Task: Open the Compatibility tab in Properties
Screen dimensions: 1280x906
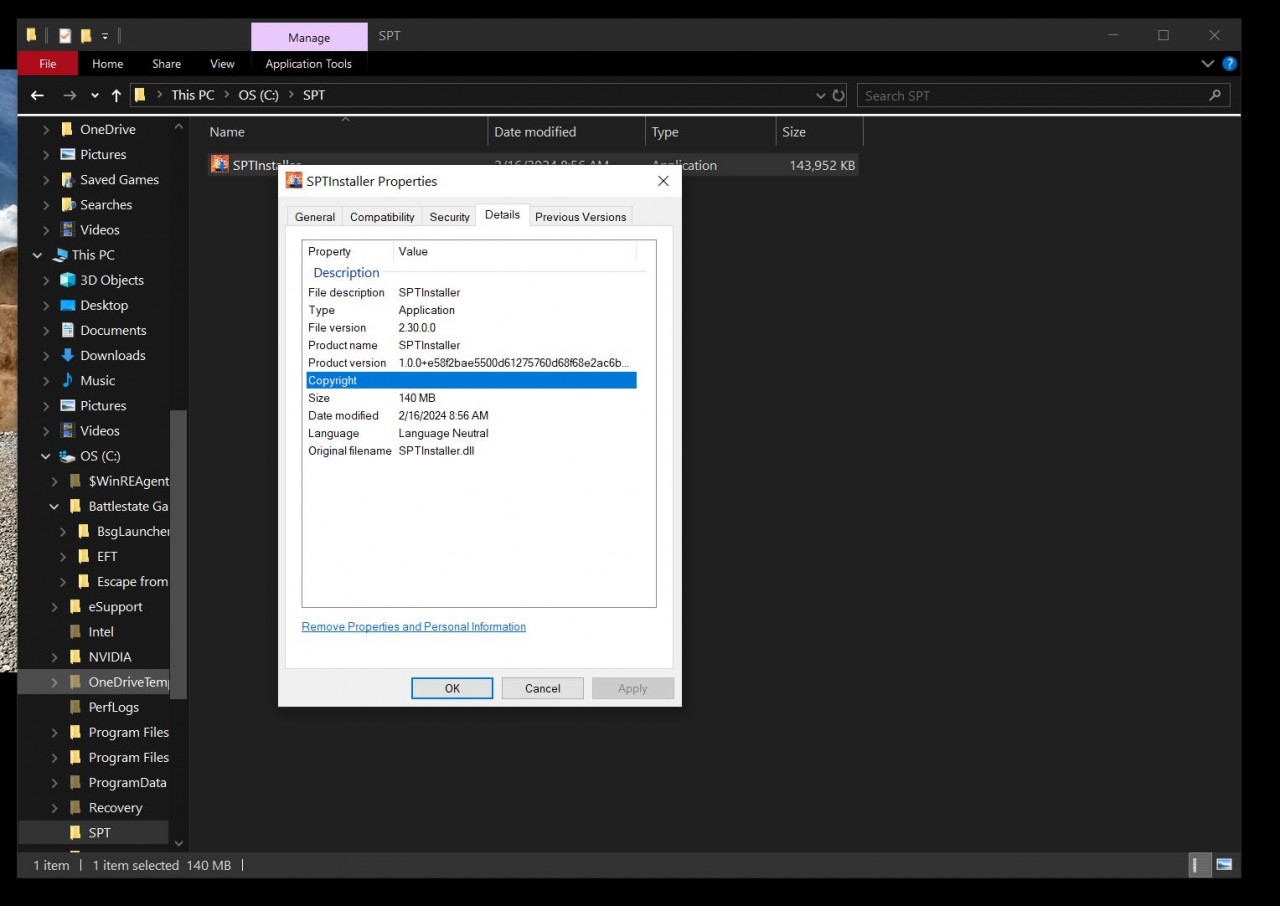Action: point(382,217)
